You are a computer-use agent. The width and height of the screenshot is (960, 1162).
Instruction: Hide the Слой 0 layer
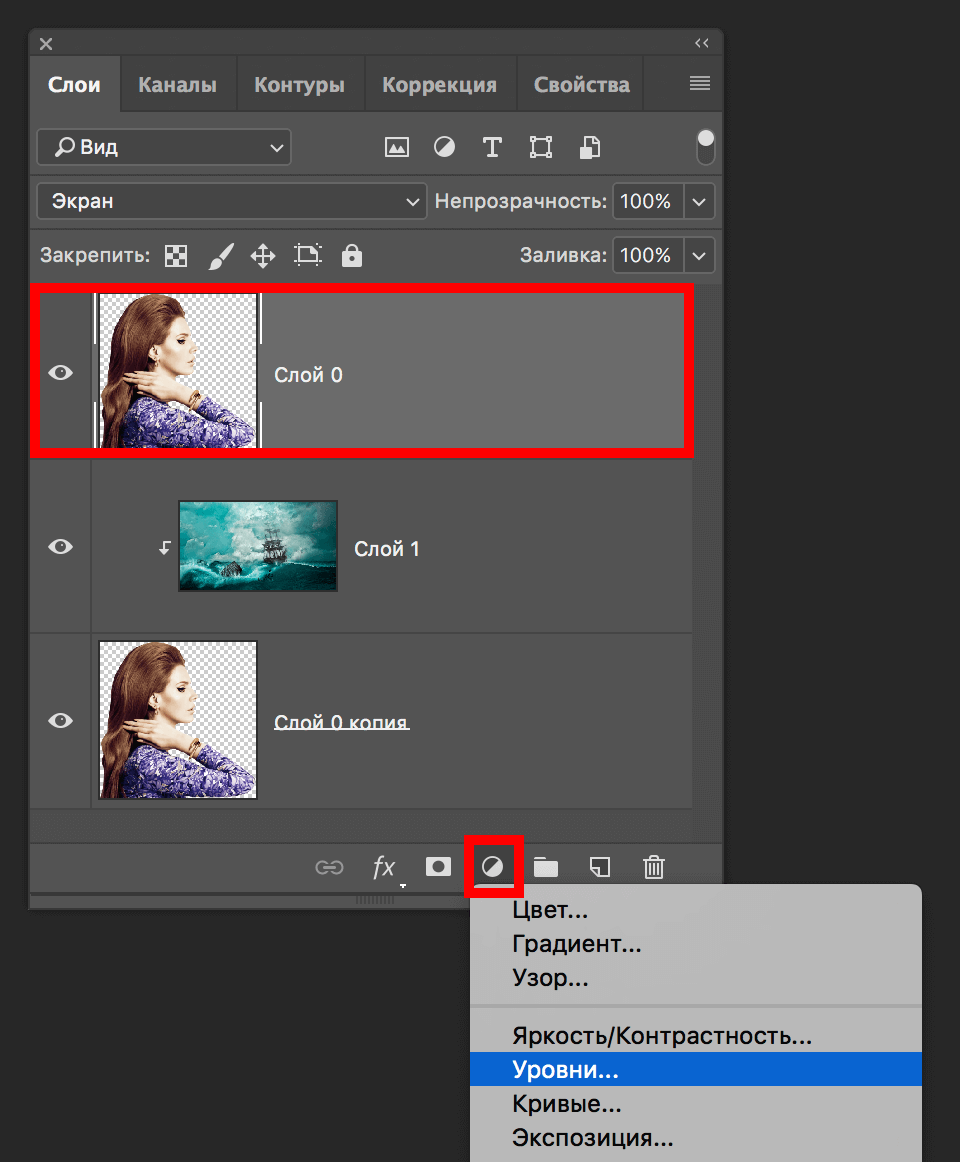[61, 373]
